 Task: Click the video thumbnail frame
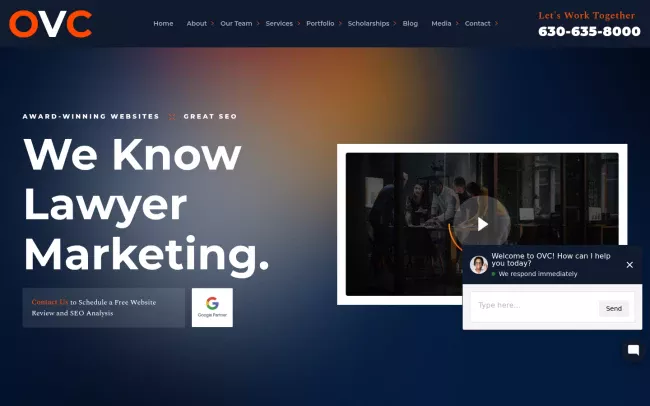coord(482,224)
